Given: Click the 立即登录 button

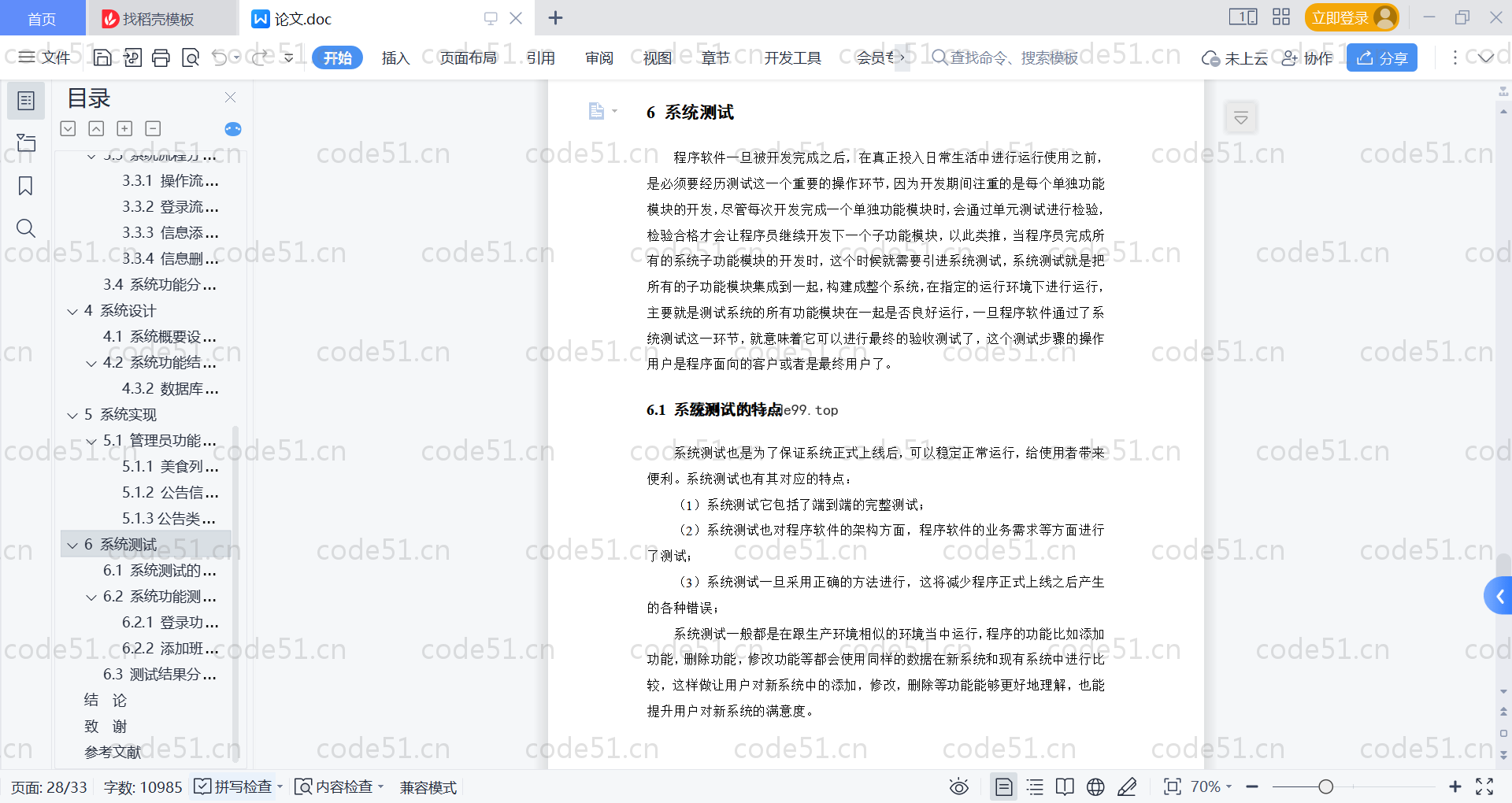Looking at the screenshot, I should (1351, 17).
